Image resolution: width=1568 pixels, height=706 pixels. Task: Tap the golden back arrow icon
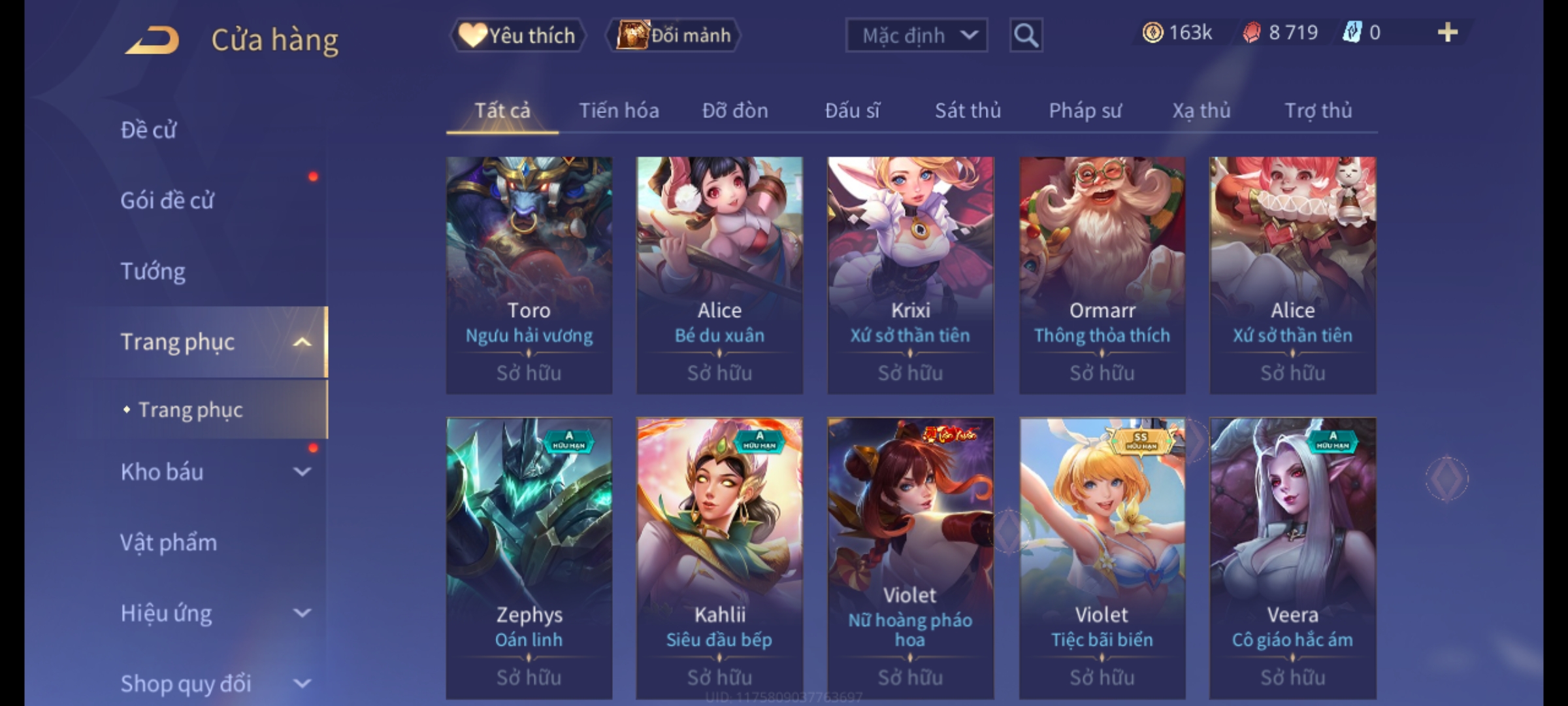tap(152, 41)
